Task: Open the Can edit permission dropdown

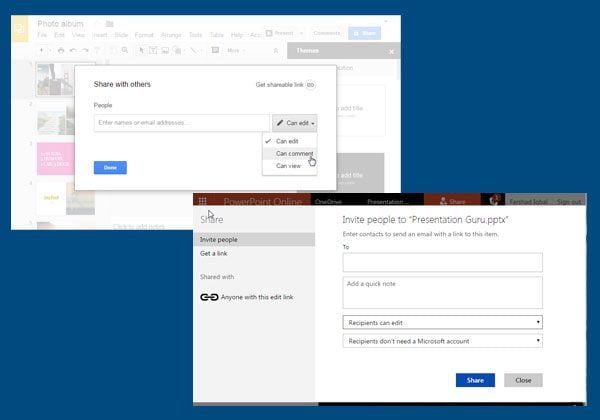Action: (x=295, y=123)
